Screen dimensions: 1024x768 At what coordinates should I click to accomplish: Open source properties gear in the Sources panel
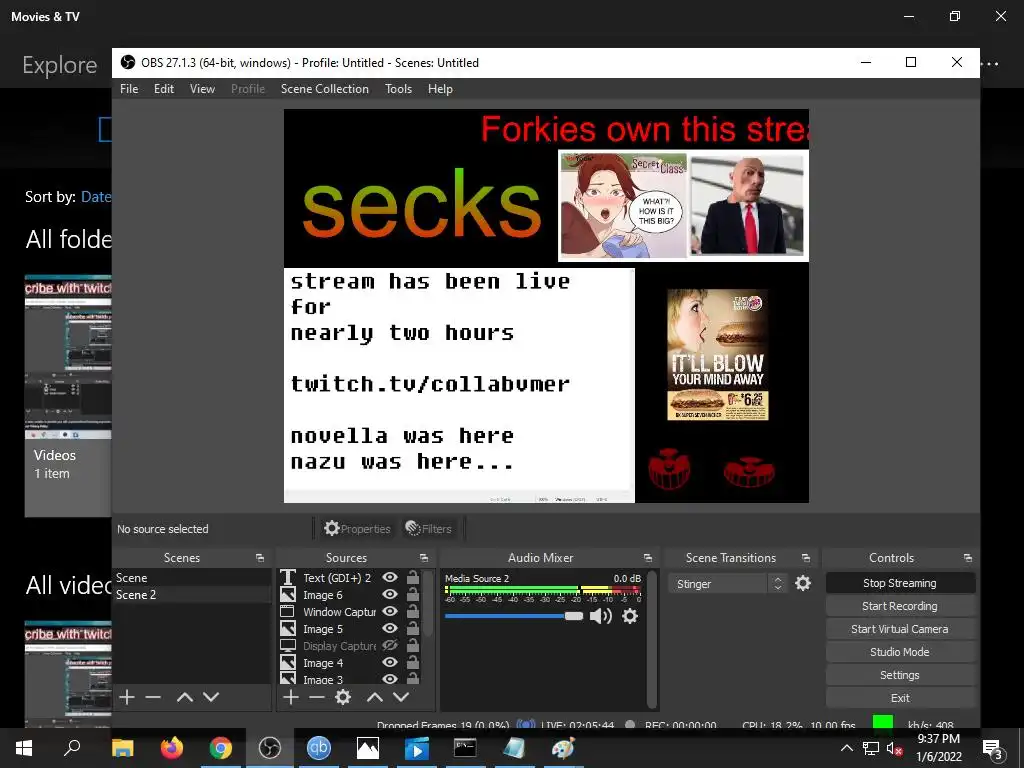pyautogui.click(x=343, y=697)
